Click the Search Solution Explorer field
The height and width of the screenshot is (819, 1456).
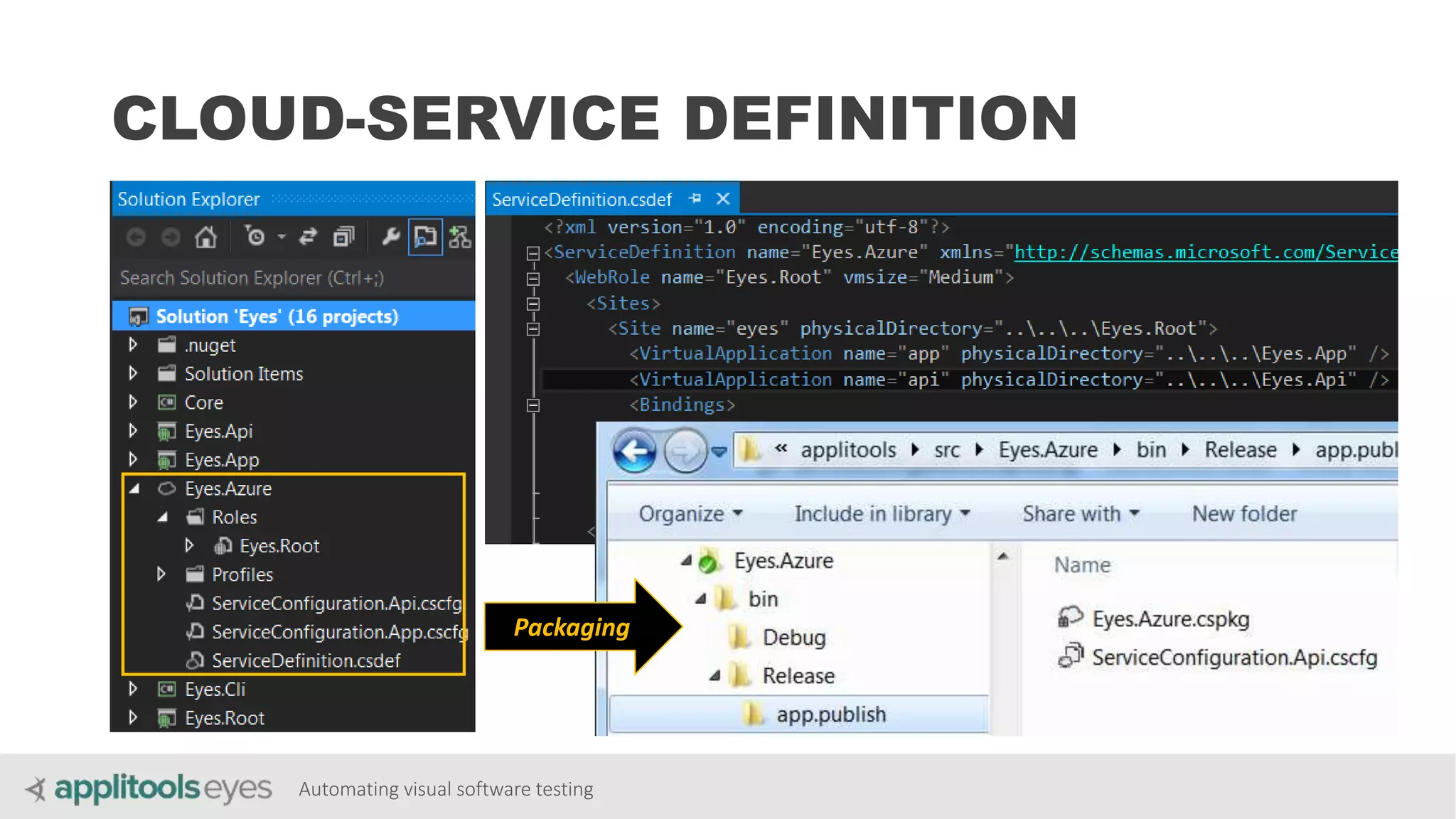click(x=293, y=278)
